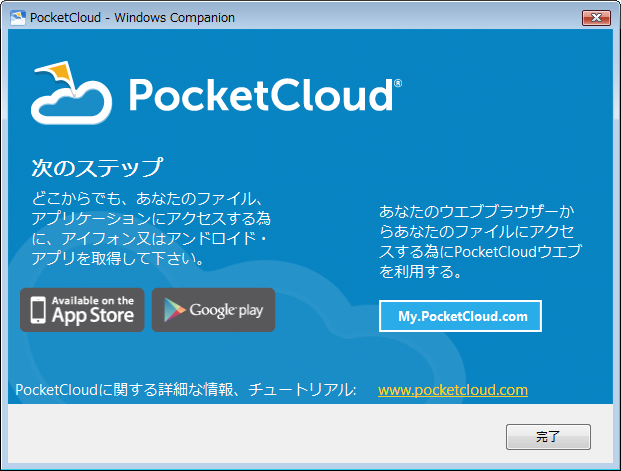Click the My.PocketCloud.com button

pos(460,316)
